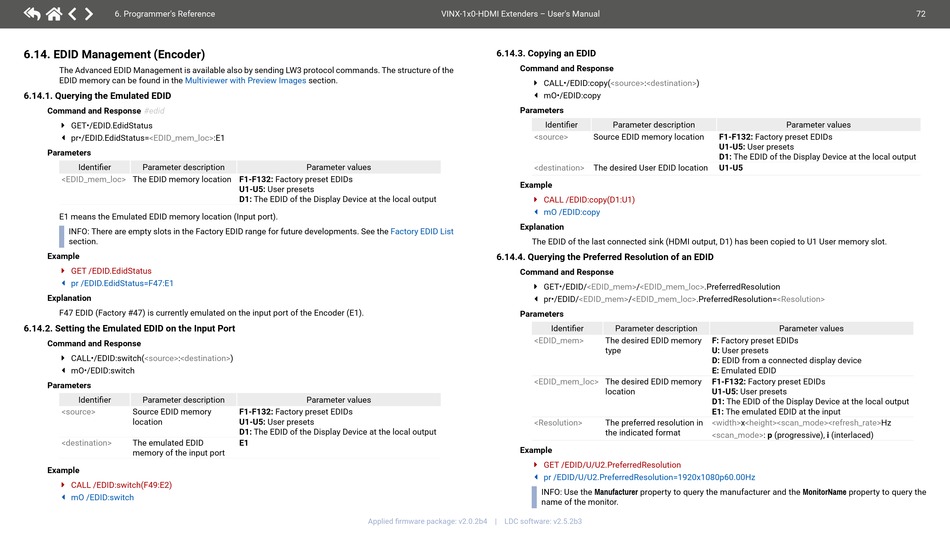Follow the Factory EDID List link
This screenshot has width=950, height=533.
(422, 231)
